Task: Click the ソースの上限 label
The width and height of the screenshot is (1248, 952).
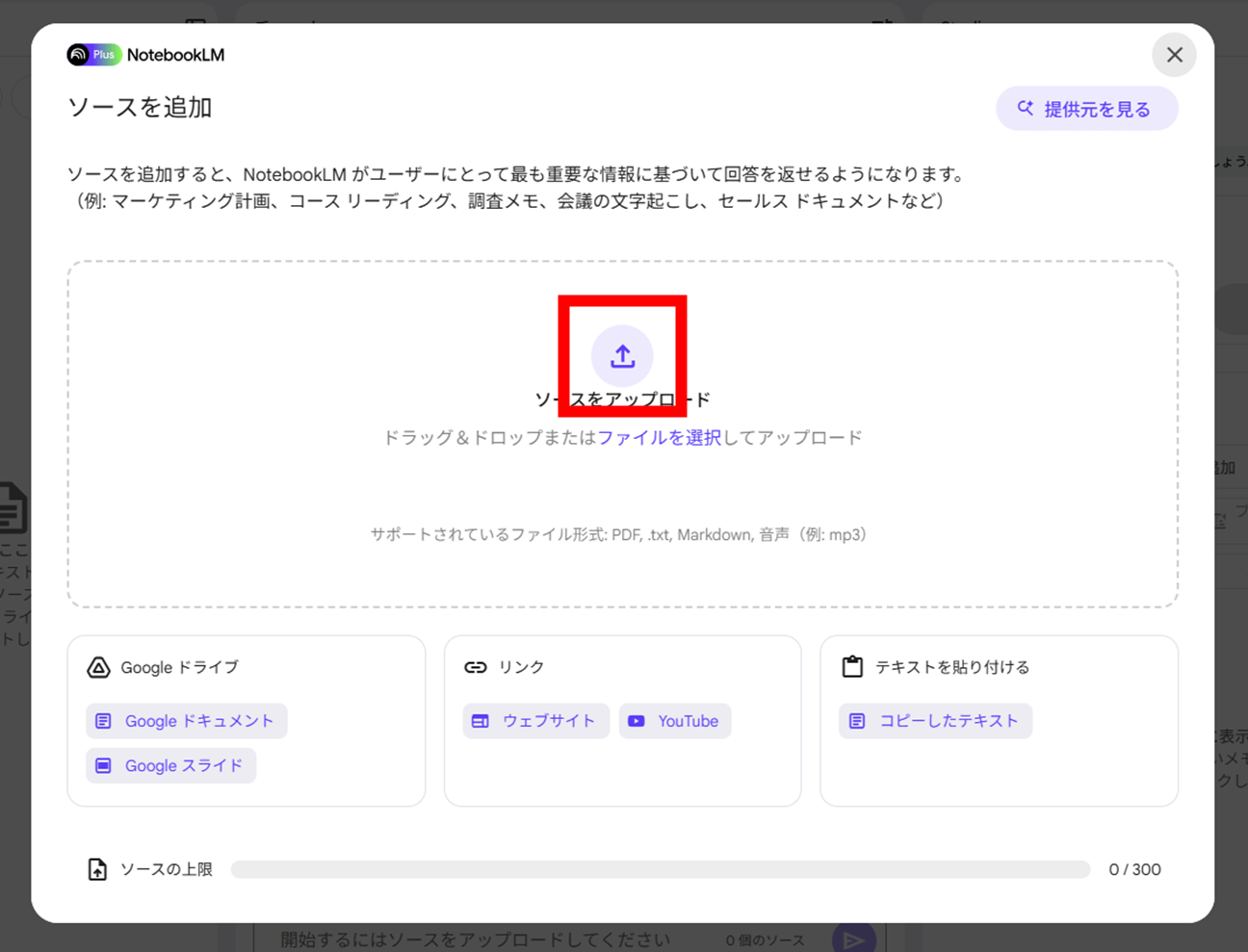Action: [166, 869]
